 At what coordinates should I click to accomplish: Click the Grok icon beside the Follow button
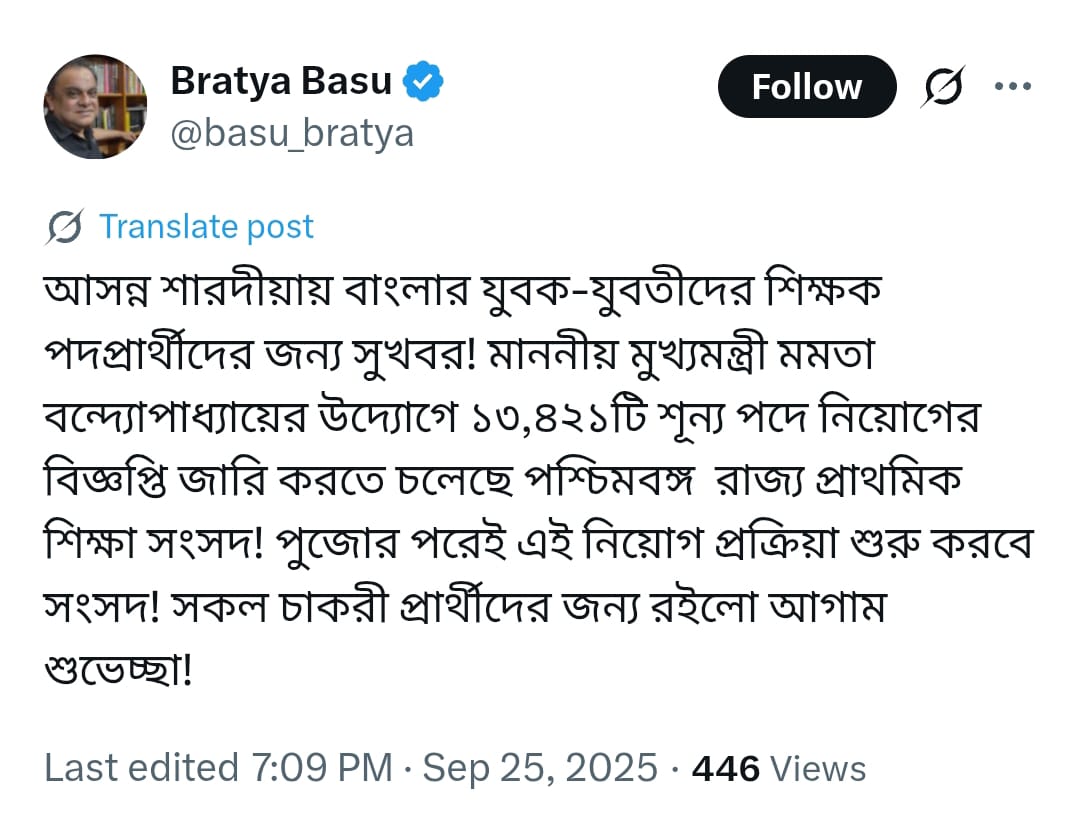click(x=943, y=87)
